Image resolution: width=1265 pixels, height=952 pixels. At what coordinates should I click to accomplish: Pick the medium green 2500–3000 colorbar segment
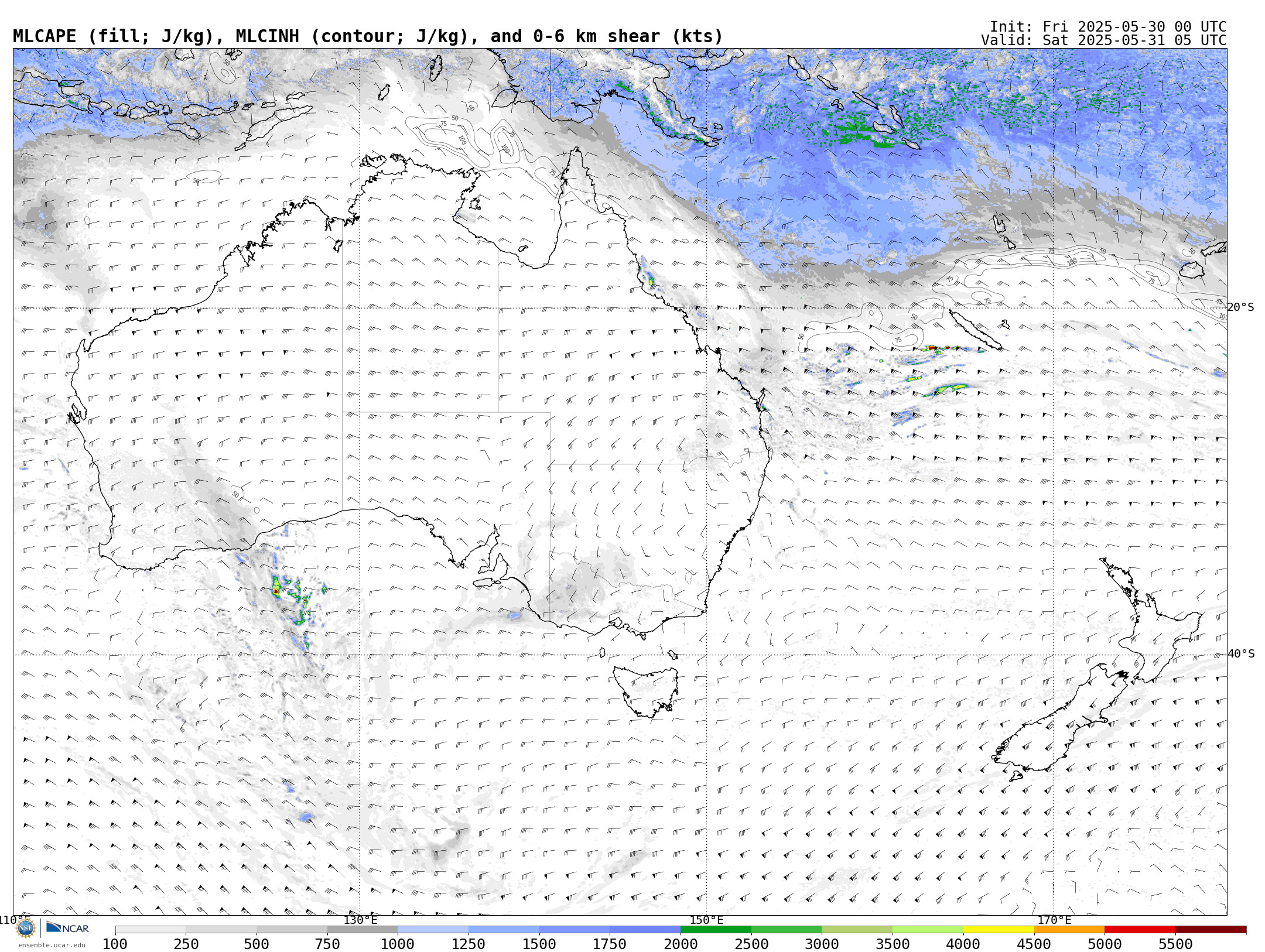pos(787,930)
